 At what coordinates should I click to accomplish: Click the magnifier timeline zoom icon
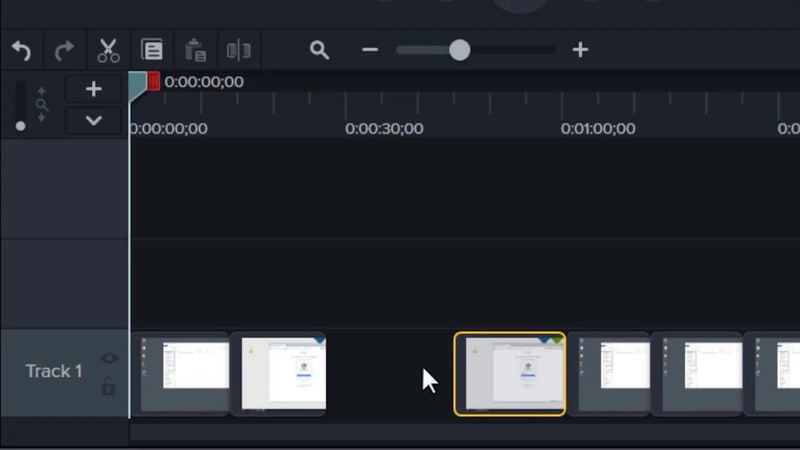pos(319,50)
